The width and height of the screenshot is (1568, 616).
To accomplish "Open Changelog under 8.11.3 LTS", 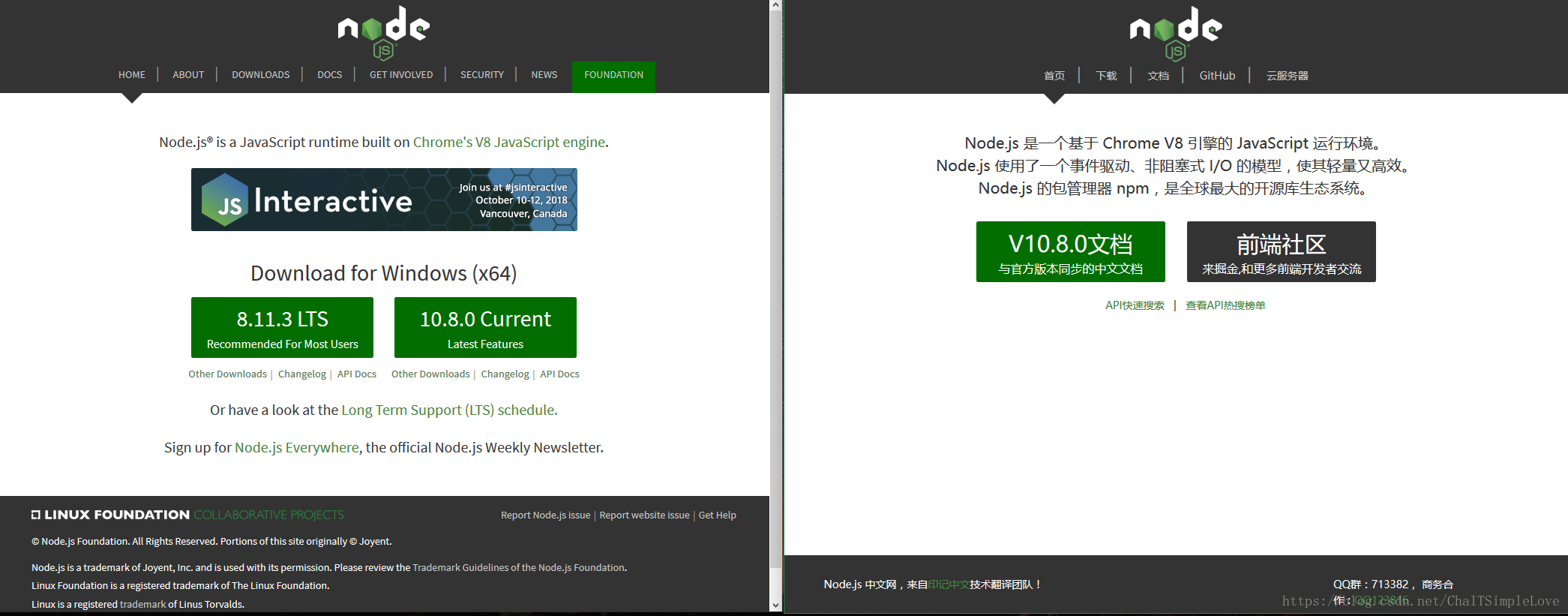I will pos(302,374).
